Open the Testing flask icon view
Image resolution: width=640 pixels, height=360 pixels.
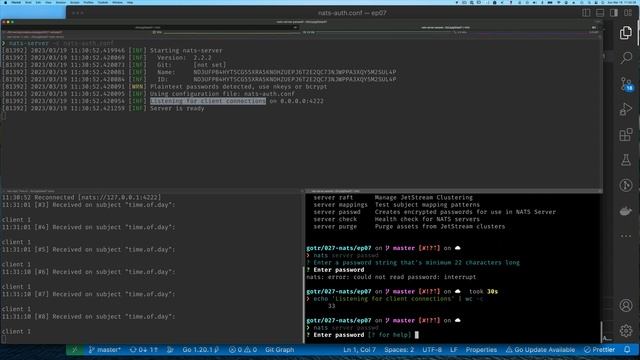[x=626, y=160]
